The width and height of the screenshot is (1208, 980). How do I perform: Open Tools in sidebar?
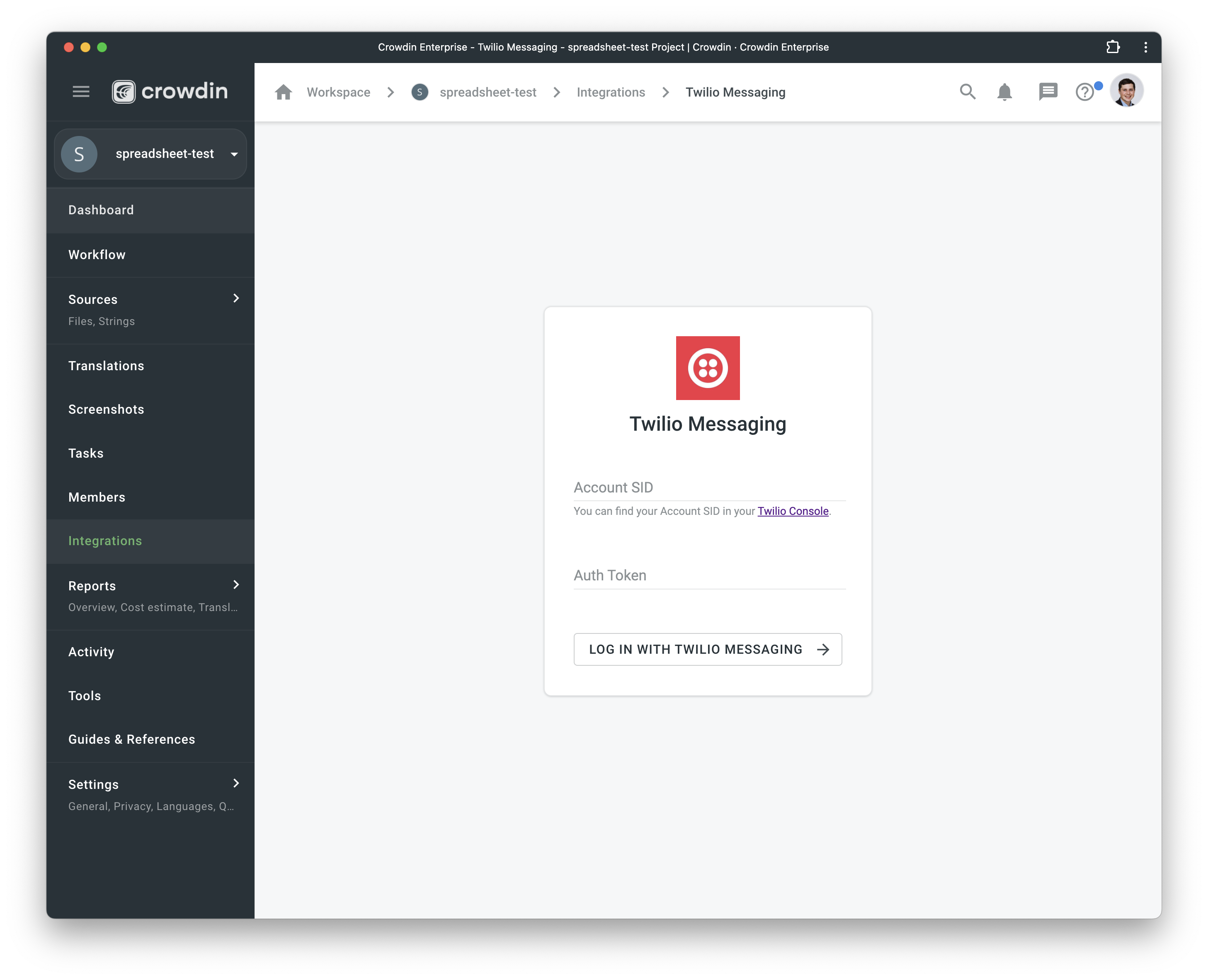(150, 696)
